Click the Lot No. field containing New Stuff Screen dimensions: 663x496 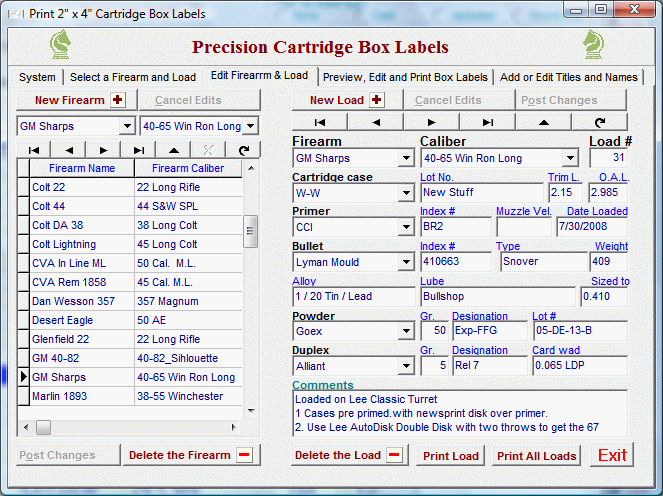[x=482, y=192]
